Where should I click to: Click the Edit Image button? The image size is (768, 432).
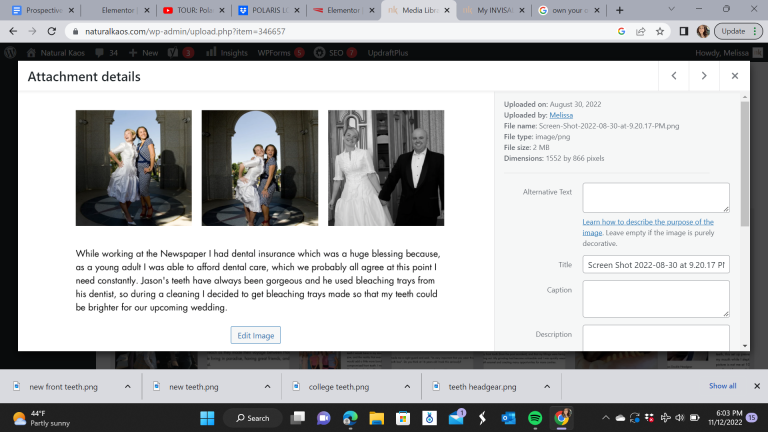coord(256,336)
